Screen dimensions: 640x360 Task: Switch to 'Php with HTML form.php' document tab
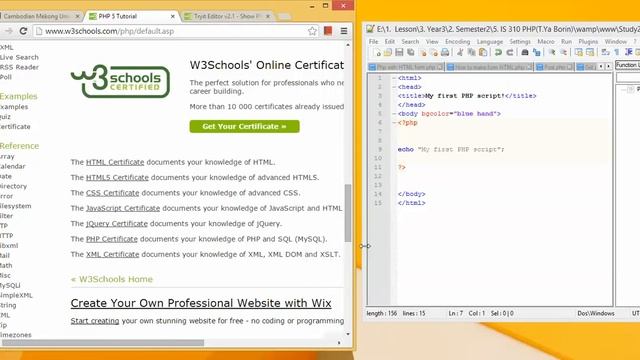(x=406, y=67)
